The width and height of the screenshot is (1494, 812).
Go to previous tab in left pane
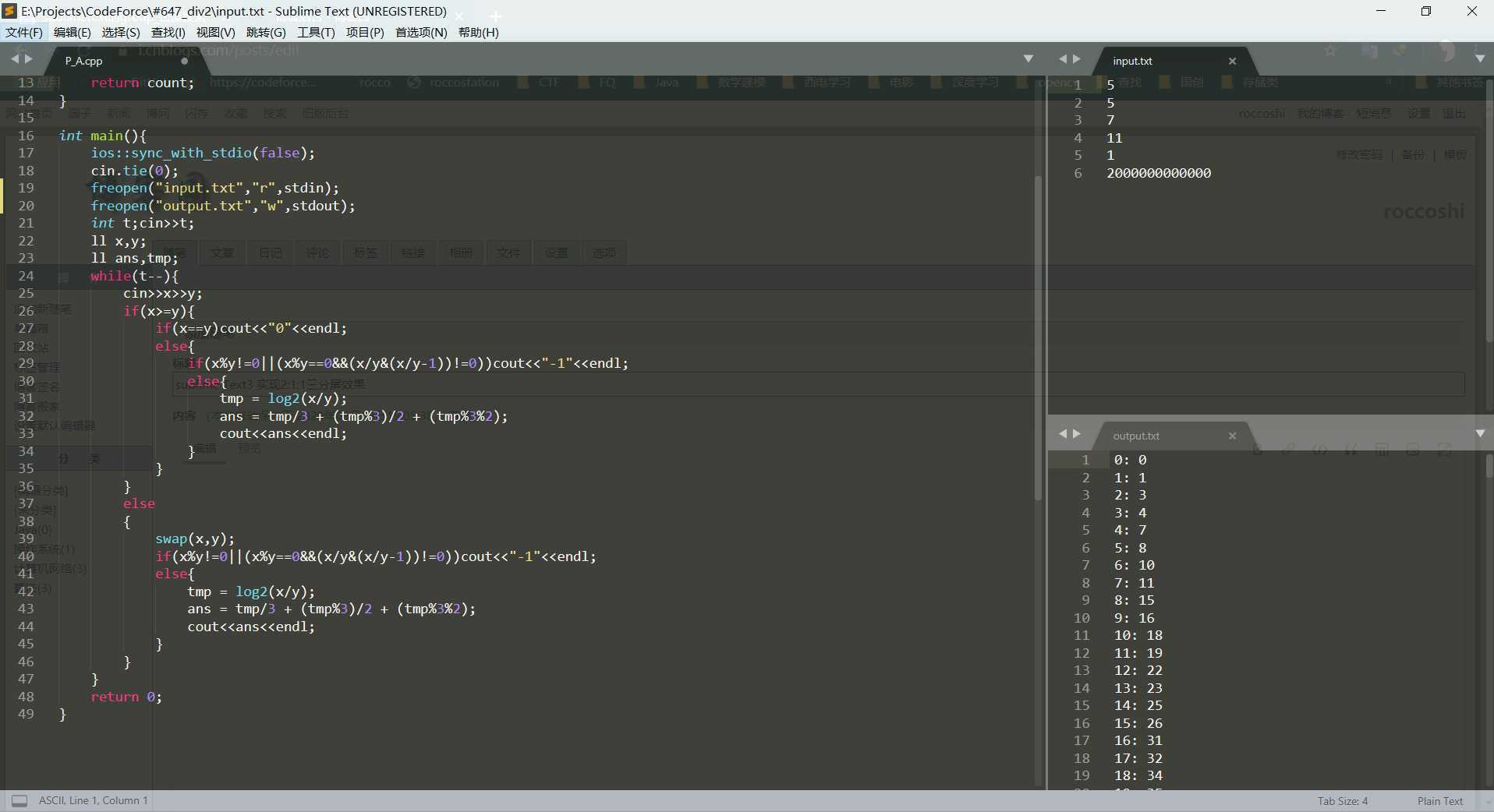15,58
